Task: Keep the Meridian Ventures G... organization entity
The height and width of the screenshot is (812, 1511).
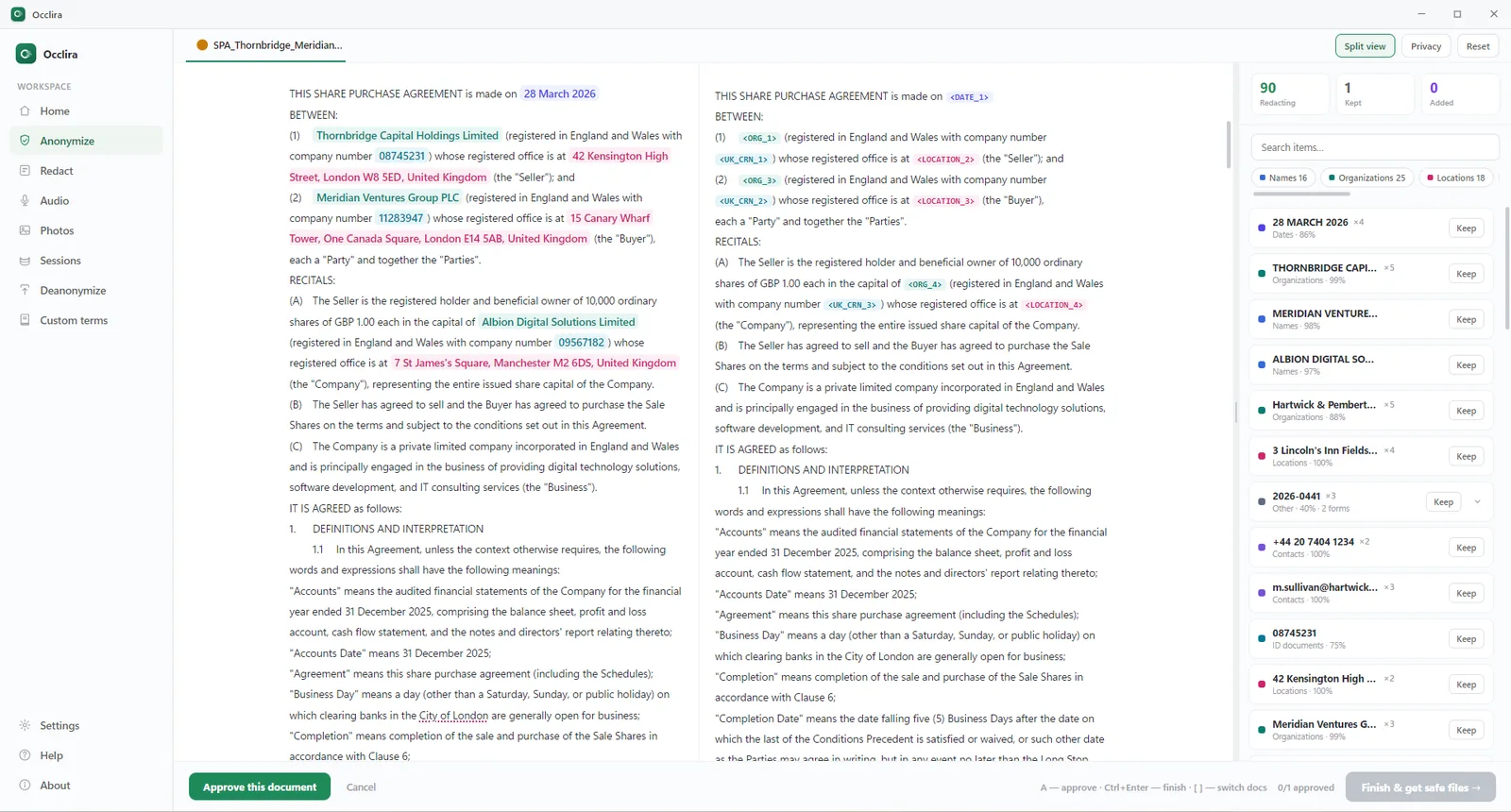Action: (1466, 730)
